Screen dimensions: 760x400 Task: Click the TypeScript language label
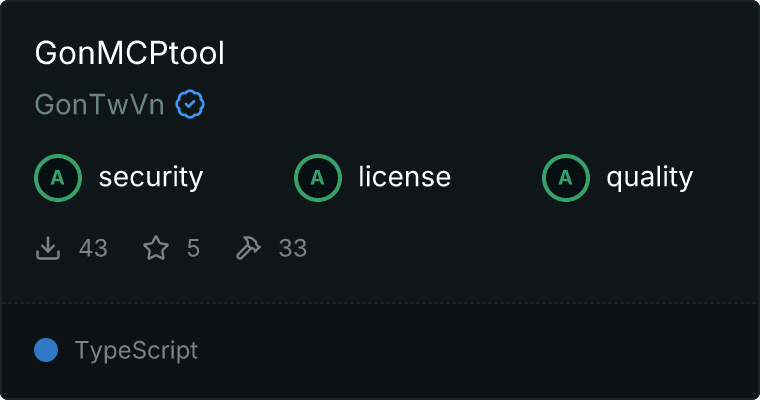click(136, 351)
